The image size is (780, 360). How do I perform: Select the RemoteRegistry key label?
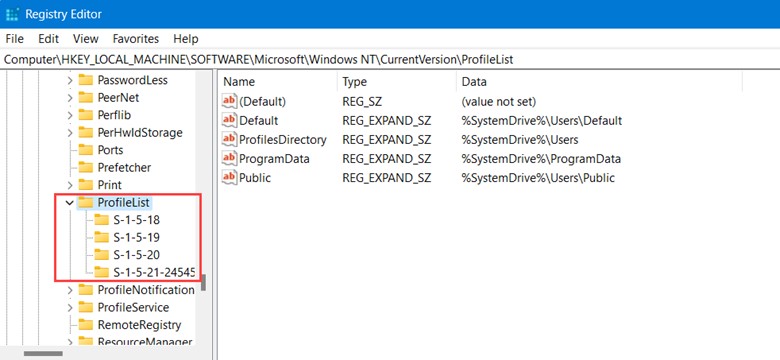click(139, 325)
